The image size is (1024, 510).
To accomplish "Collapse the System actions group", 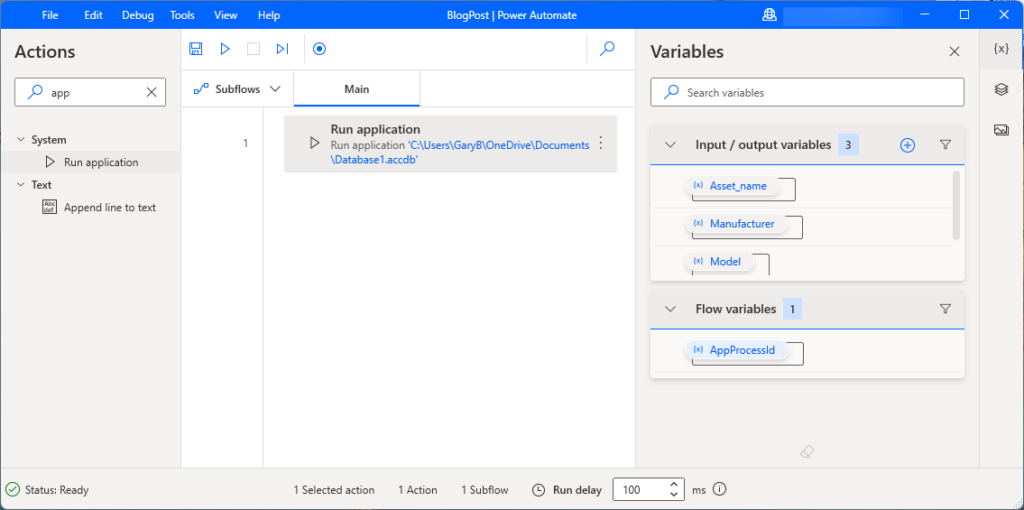I will (20, 140).
